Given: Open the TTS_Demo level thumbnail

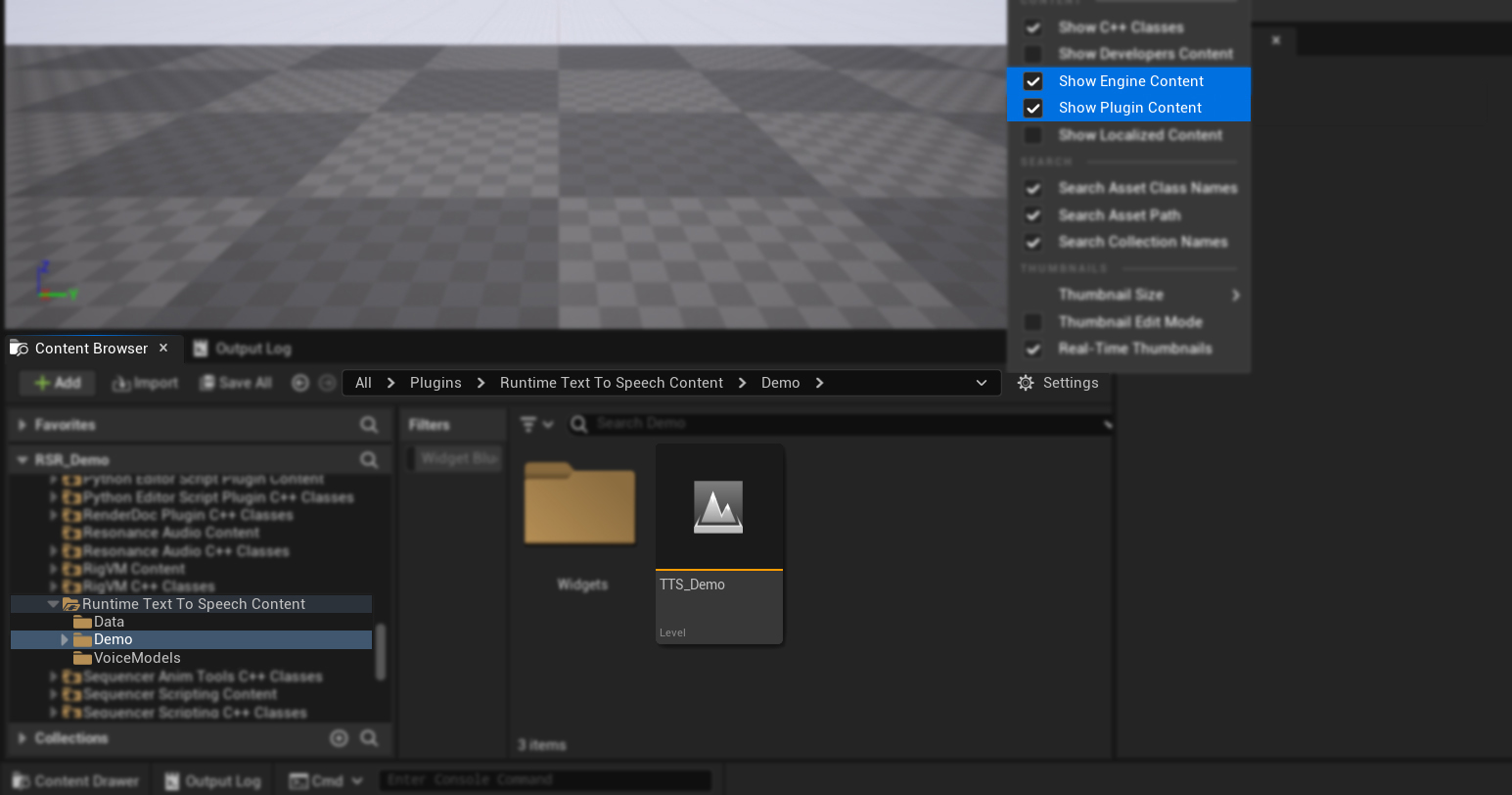Looking at the screenshot, I should coord(719,543).
